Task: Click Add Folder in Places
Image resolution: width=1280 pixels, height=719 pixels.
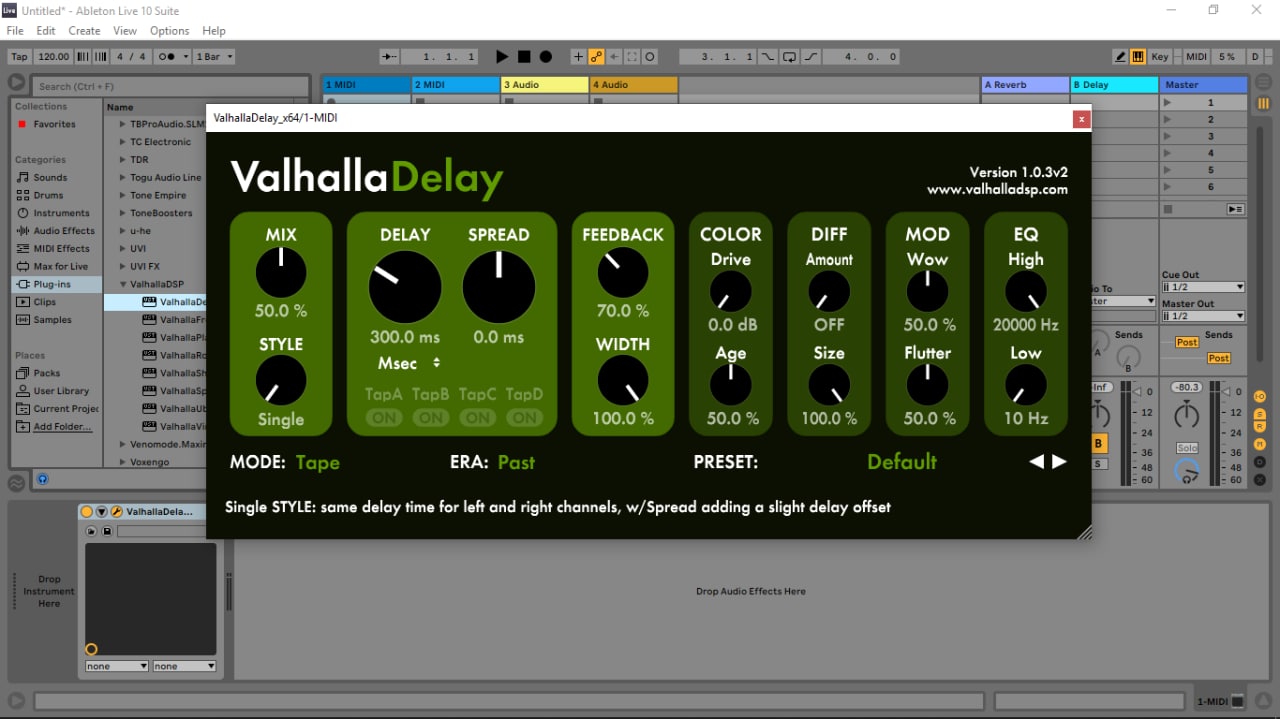Action: pyautogui.click(x=62, y=427)
